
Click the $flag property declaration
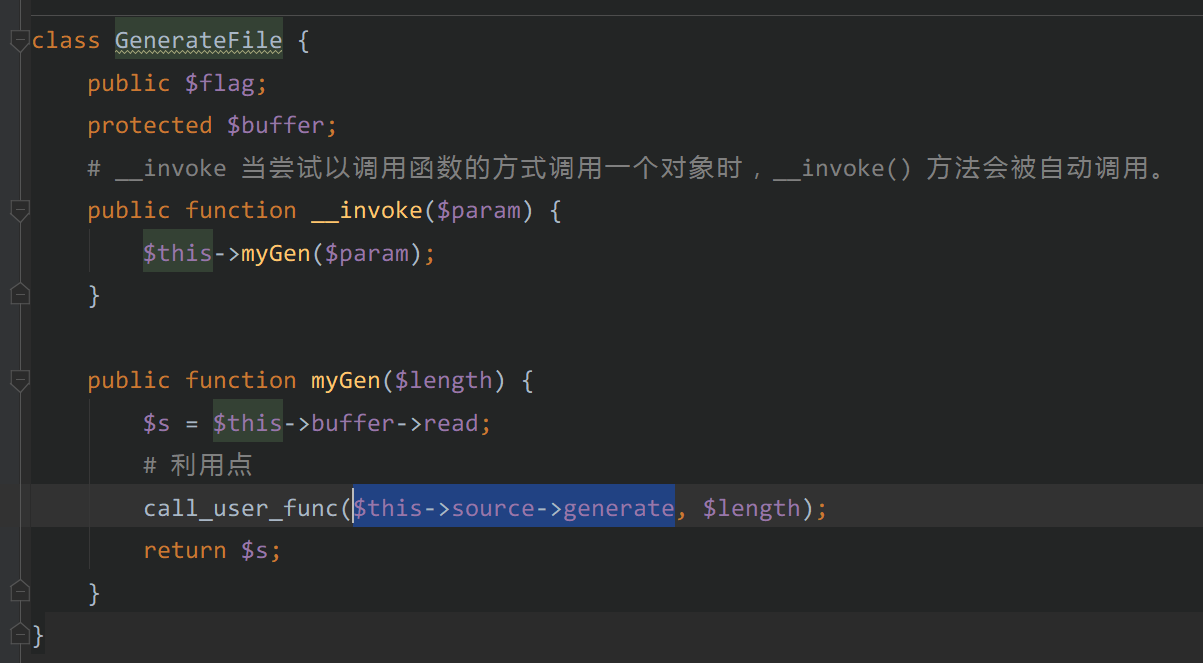tap(225, 84)
